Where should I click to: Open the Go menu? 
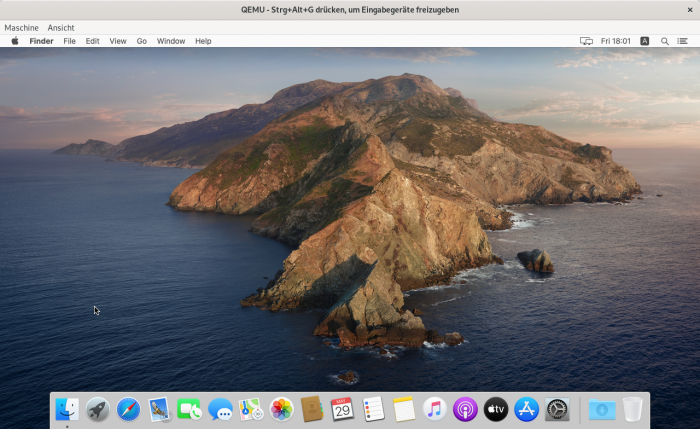142,41
